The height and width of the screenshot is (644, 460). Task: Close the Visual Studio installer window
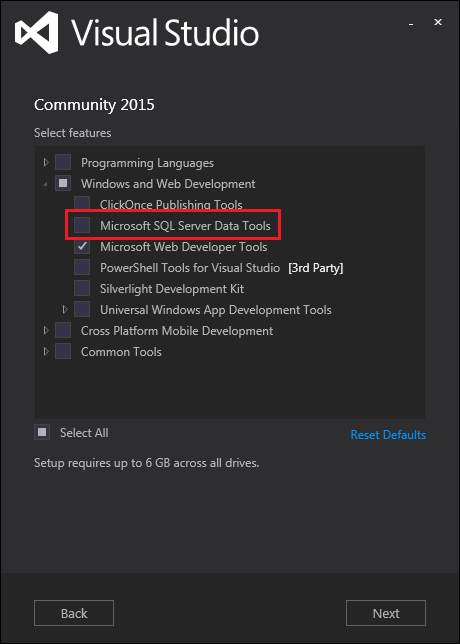(438, 23)
